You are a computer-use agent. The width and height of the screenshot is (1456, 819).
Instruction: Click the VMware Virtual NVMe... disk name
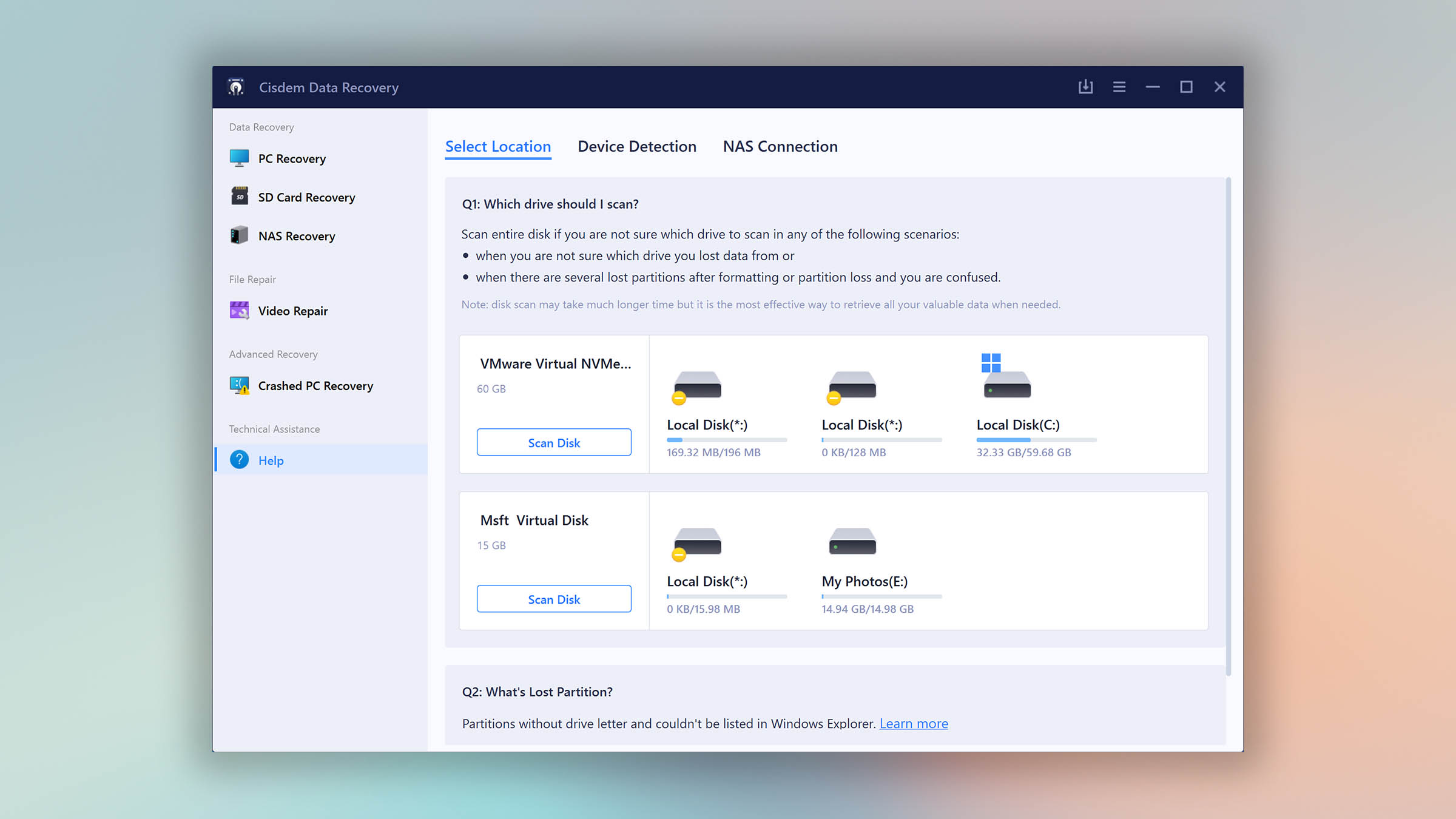(x=555, y=363)
